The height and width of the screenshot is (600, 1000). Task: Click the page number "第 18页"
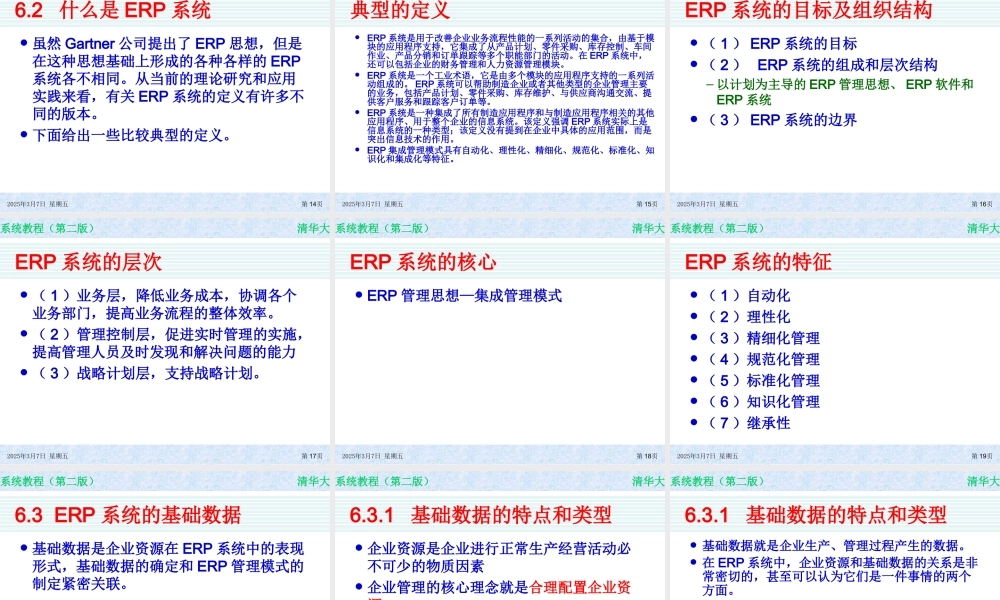click(647, 456)
